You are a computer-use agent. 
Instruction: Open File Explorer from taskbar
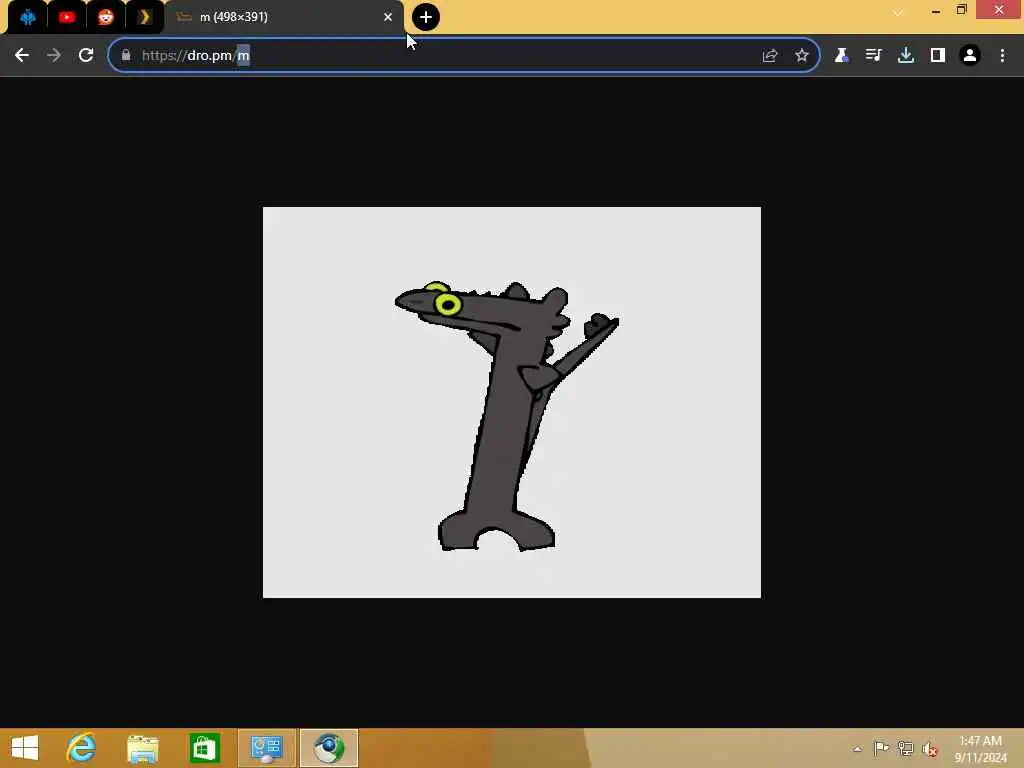(143, 748)
